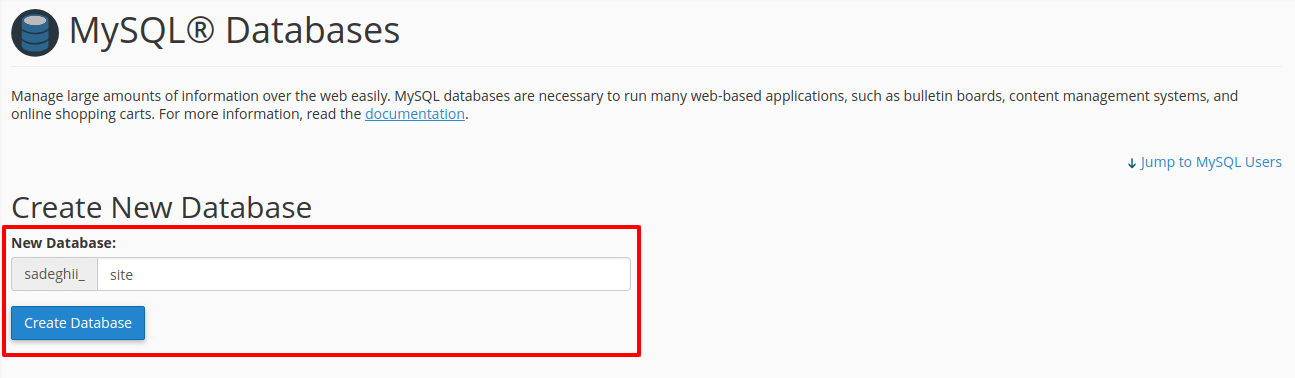This screenshot has width=1295, height=378.
Task: Focus the New Database name input field
Action: [364, 274]
